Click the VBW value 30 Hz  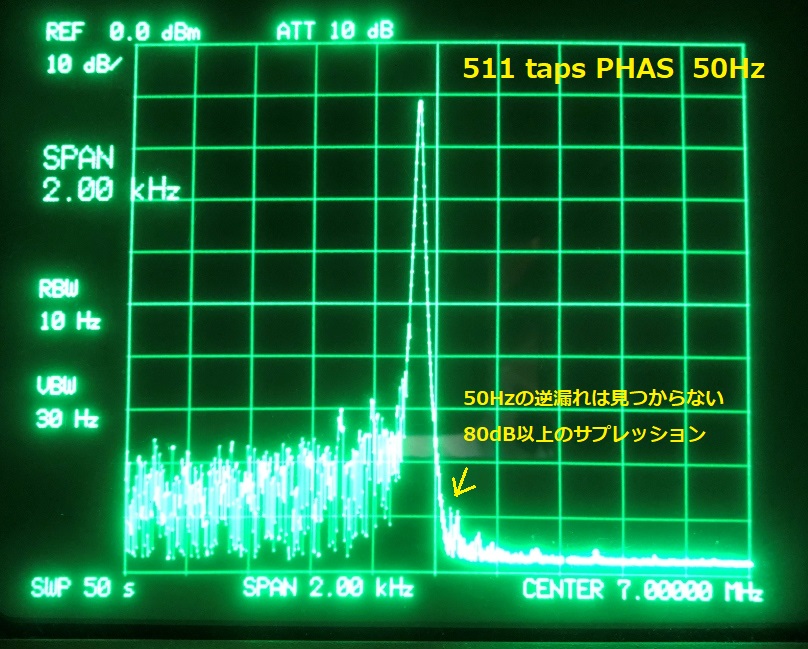tap(67, 418)
